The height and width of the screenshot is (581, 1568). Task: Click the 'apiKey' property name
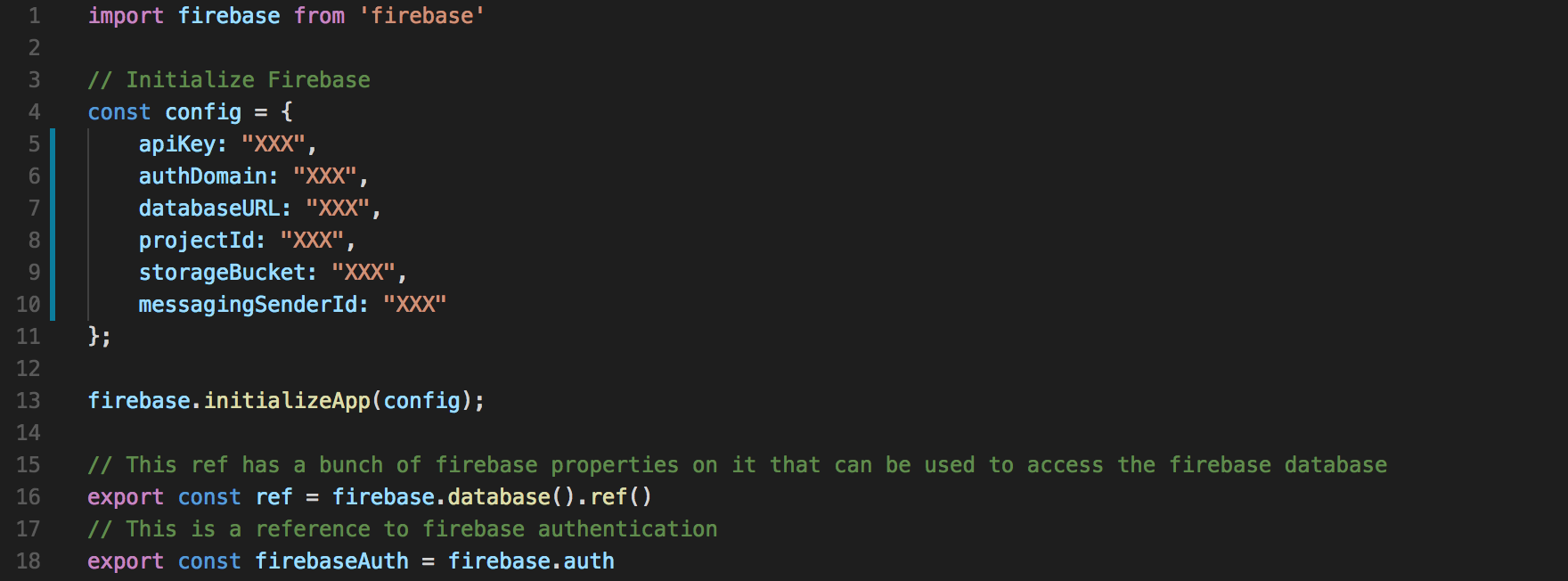tap(177, 144)
